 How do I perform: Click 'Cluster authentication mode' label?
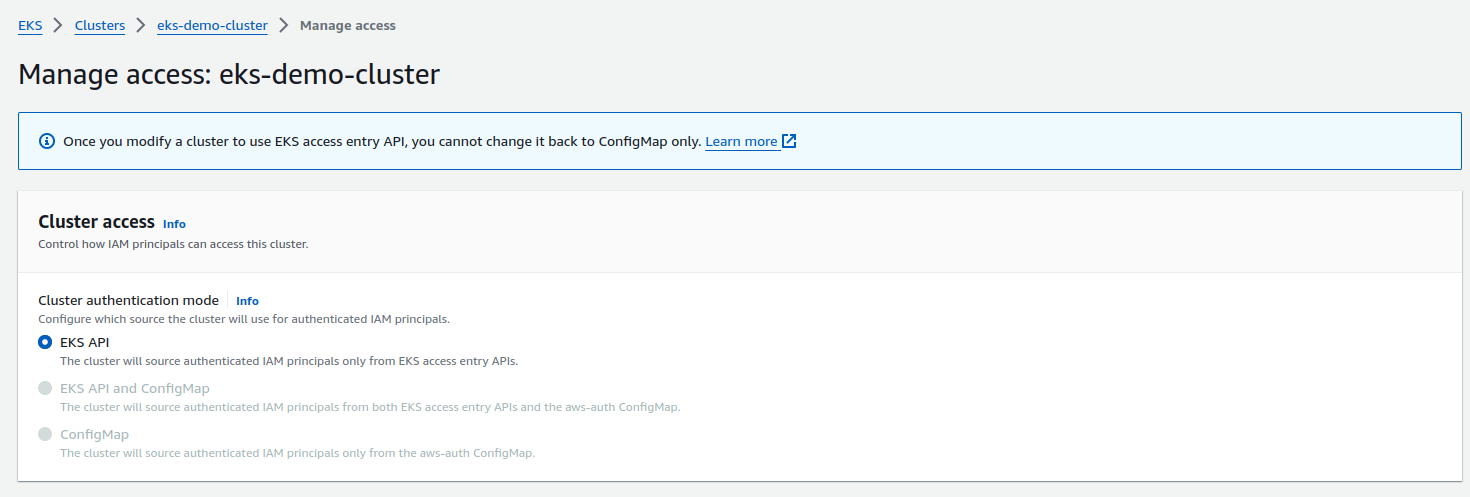(x=128, y=300)
